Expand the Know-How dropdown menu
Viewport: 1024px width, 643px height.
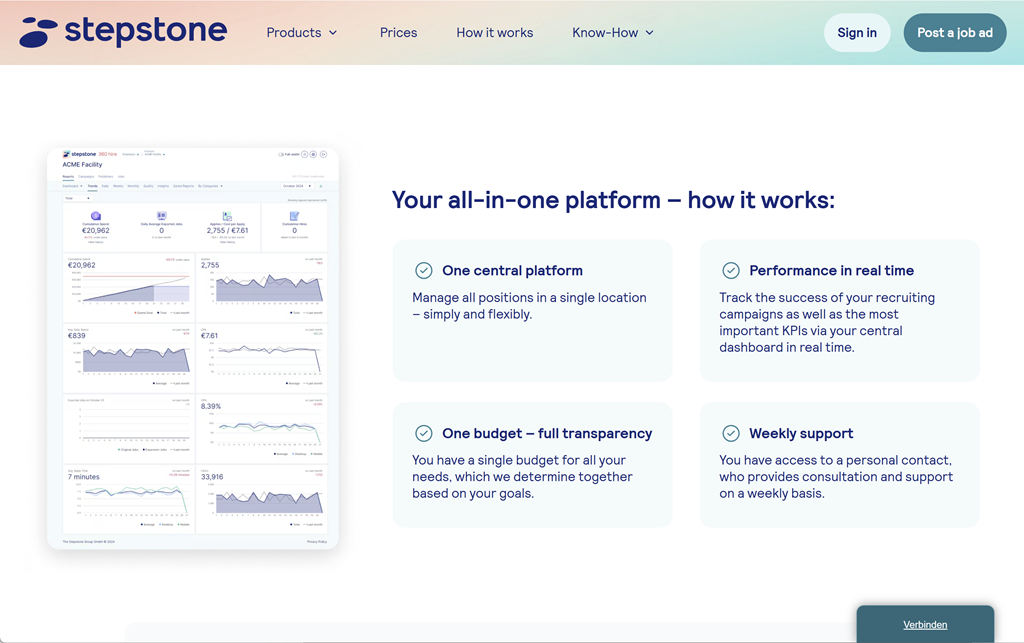tap(612, 33)
